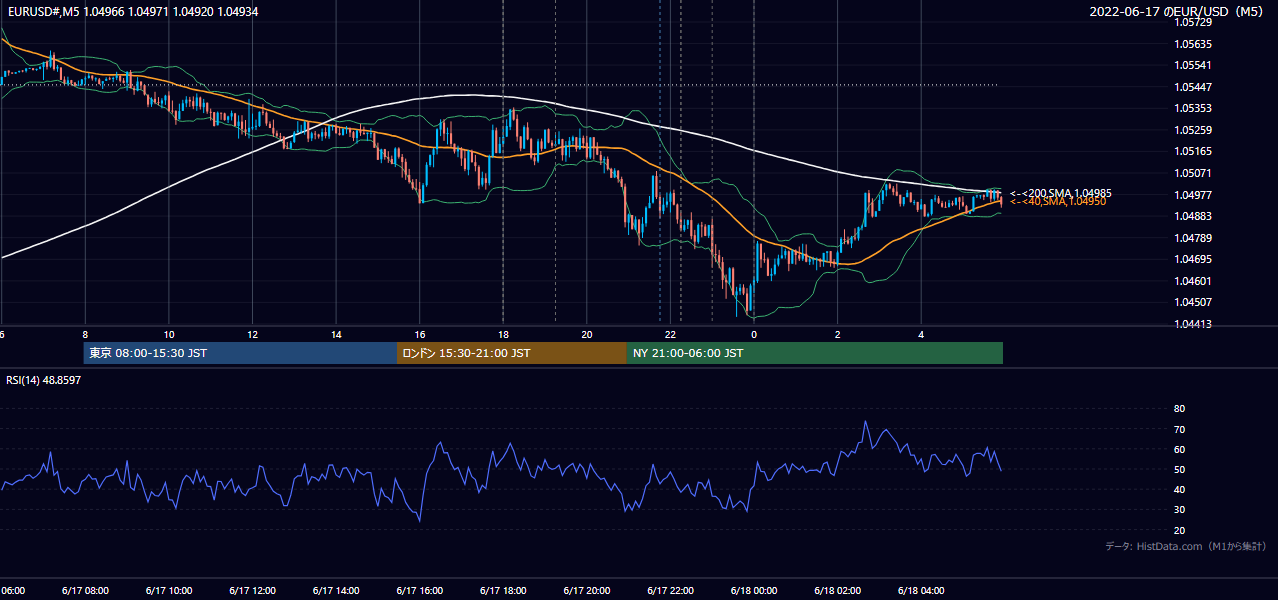Click the 6/17 16:00 bottom time label
The image size is (1278, 600).
pyautogui.click(x=419, y=590)
